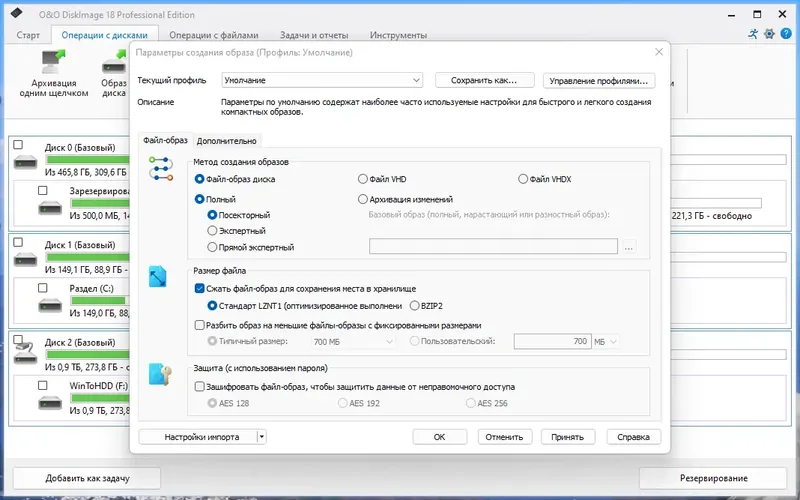Click Принять button
800x500 pixels.
click(x=567, y=437)
